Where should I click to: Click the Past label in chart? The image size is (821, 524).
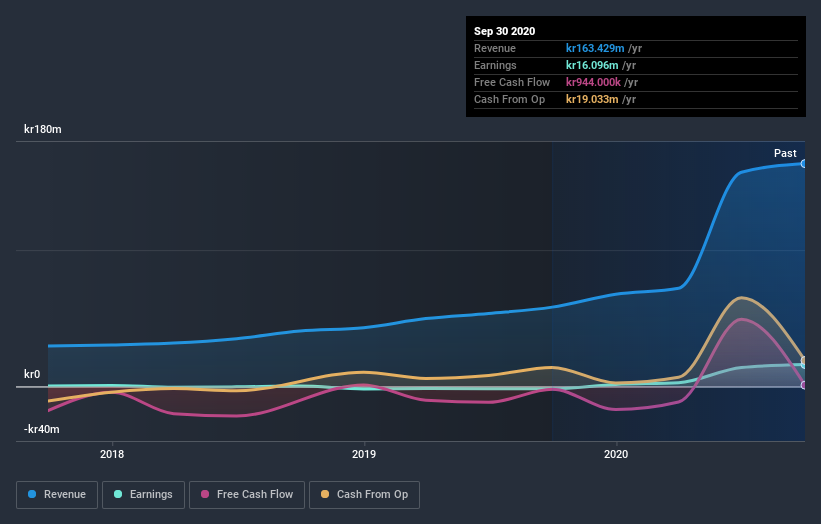click(785, 153)
